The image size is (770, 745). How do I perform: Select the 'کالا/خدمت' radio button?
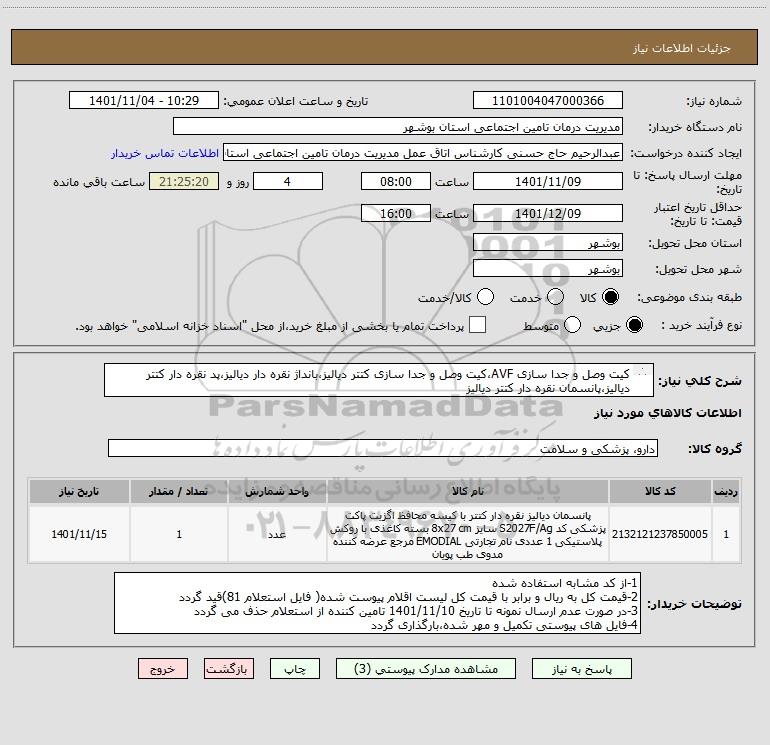[x=485, y=297]
